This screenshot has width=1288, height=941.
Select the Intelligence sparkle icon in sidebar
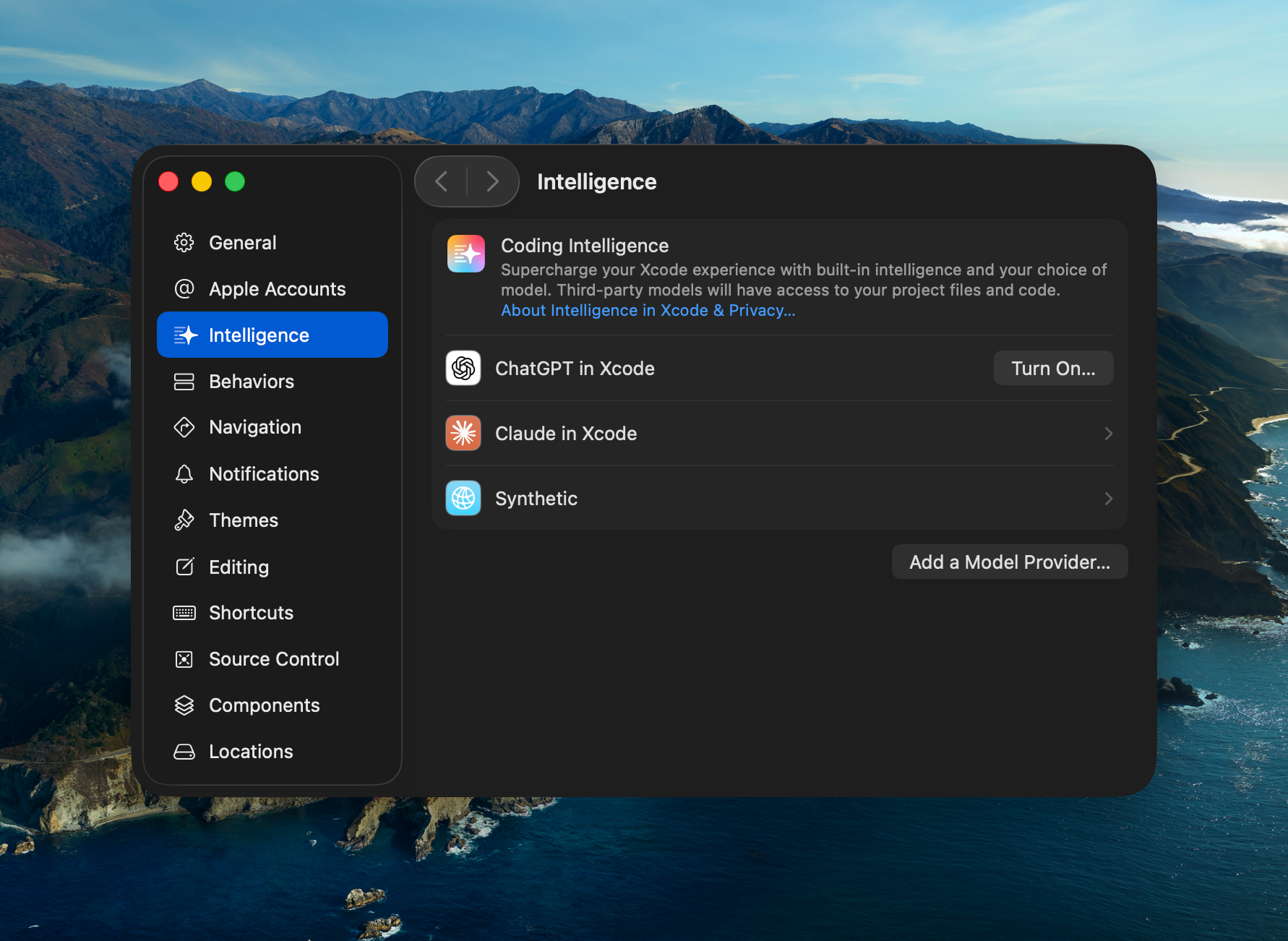(x=185, y=335)
